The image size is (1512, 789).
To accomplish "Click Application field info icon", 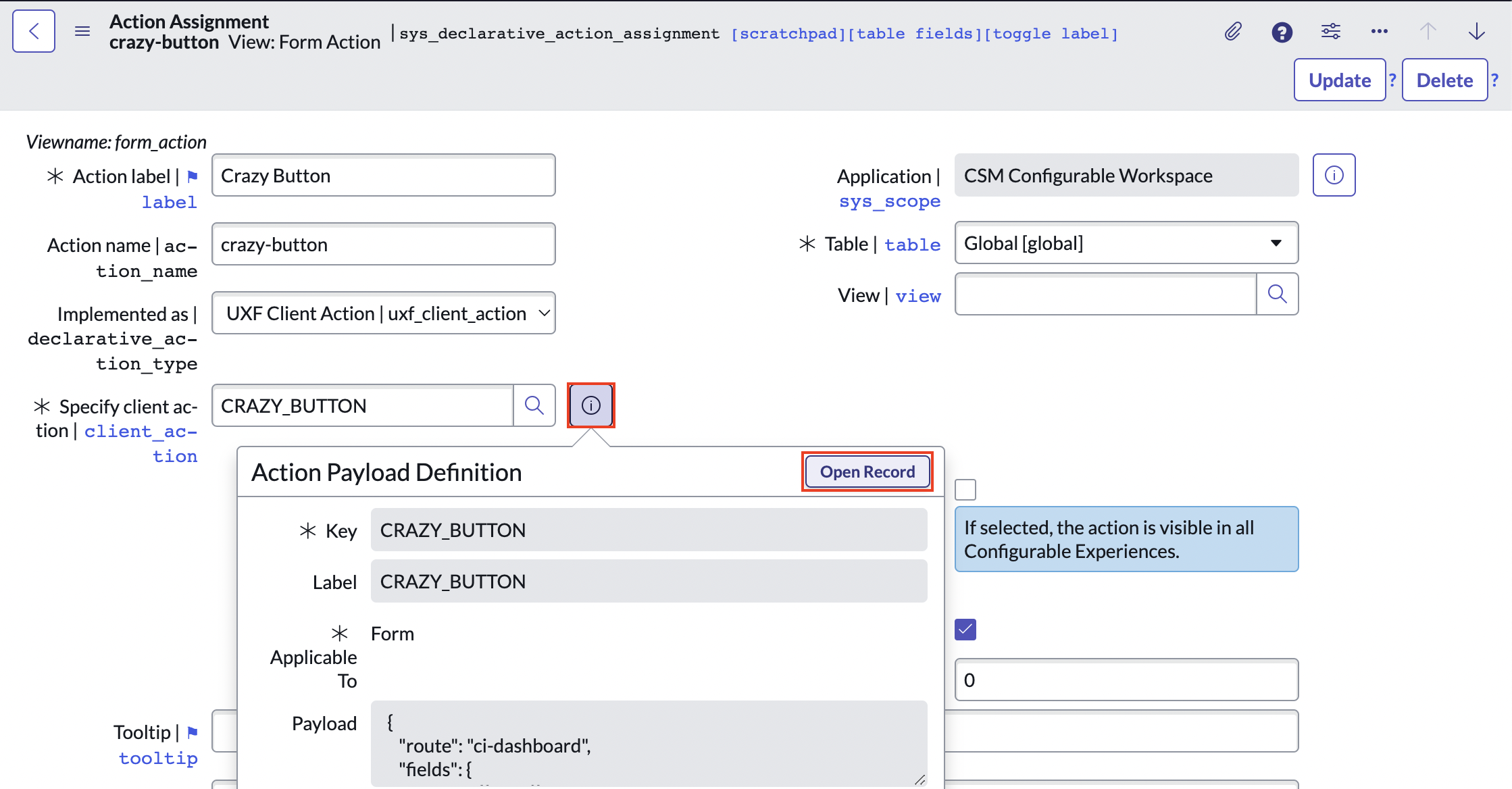I will [x=1334, y=175].
